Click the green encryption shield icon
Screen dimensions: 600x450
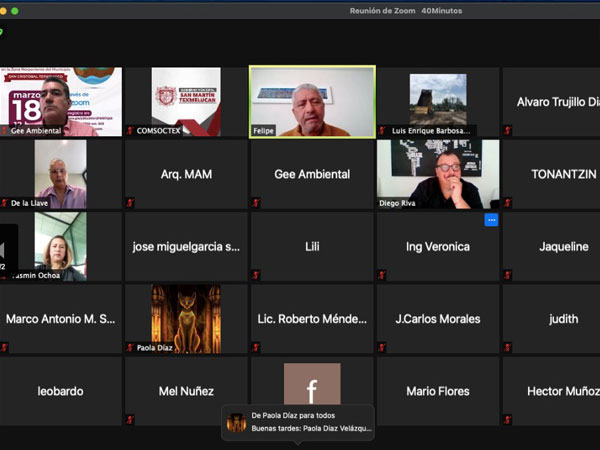tap(2, 31)
